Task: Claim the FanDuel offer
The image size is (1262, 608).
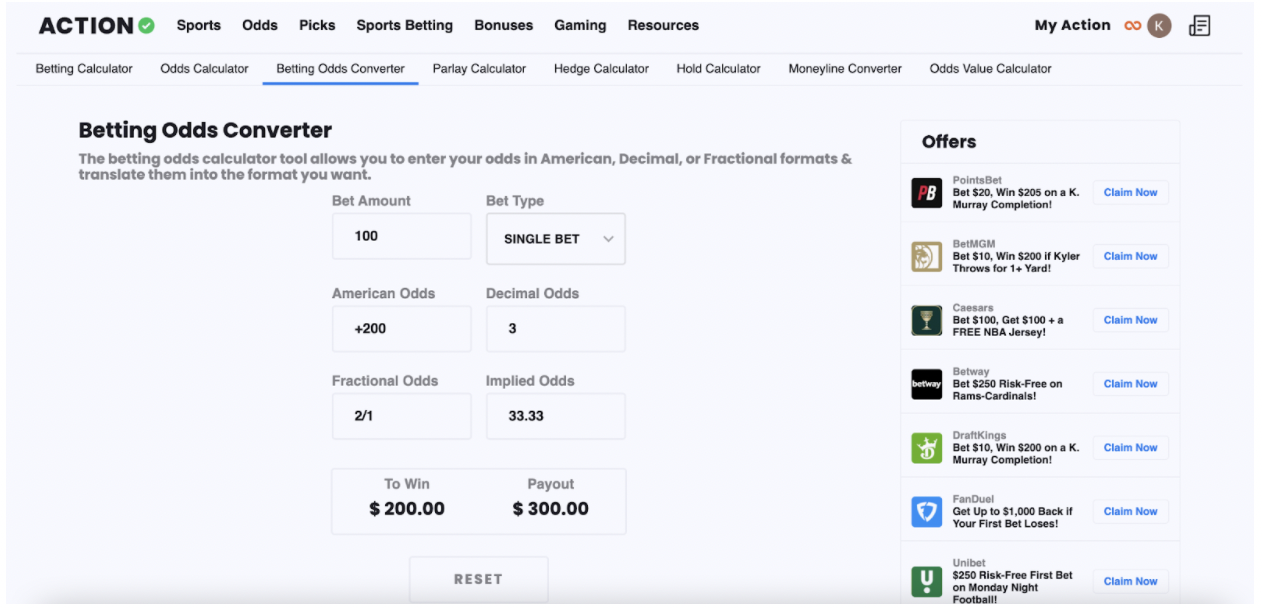Action: [1130, 512]
